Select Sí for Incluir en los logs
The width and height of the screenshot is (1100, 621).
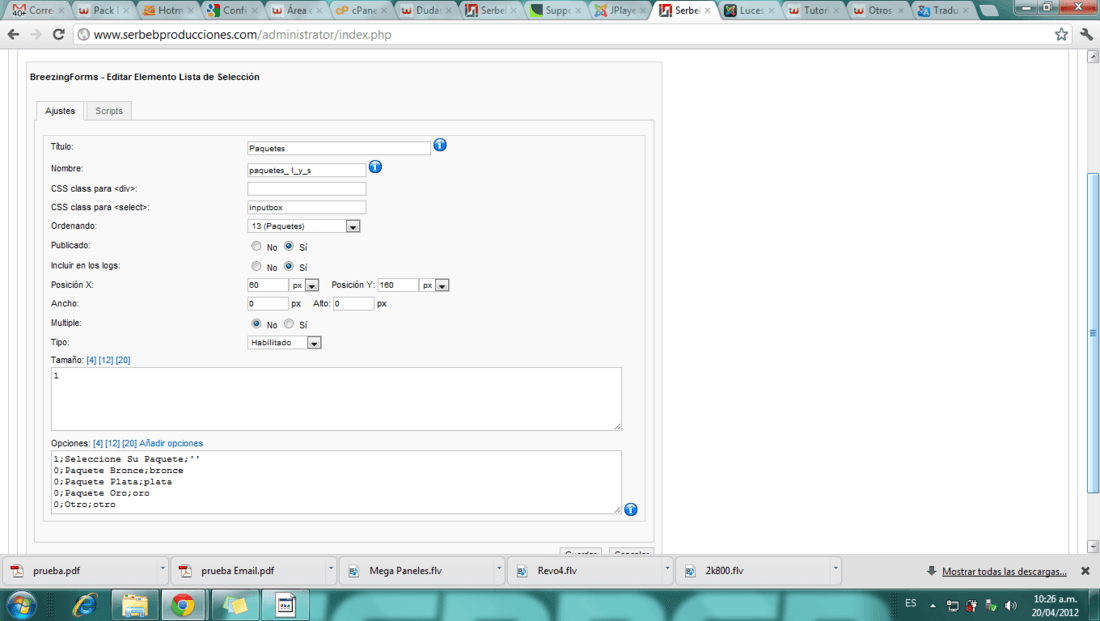pyautogui.click(x=288, y=267)
